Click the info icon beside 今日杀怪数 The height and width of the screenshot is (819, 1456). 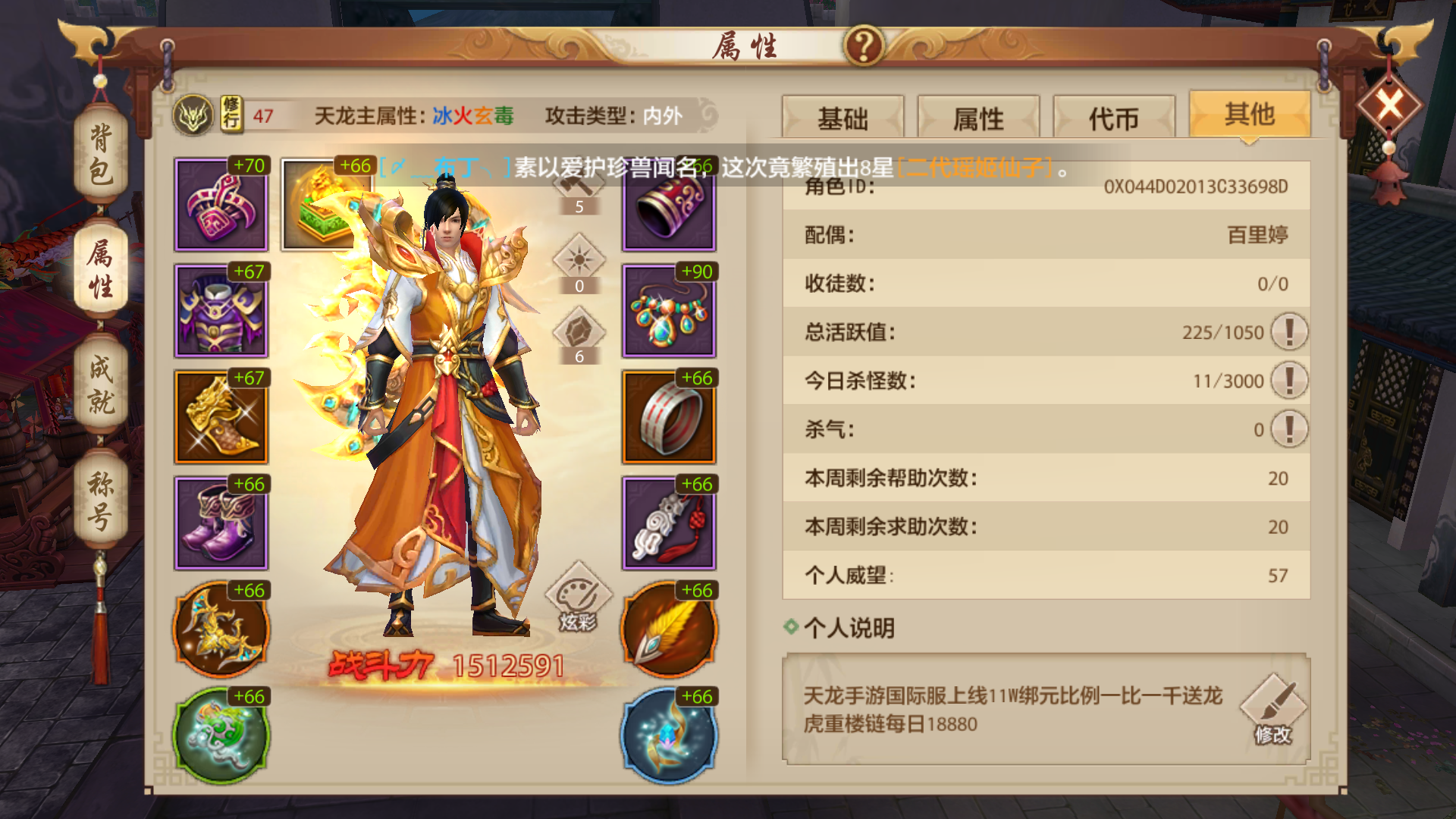1289,380
